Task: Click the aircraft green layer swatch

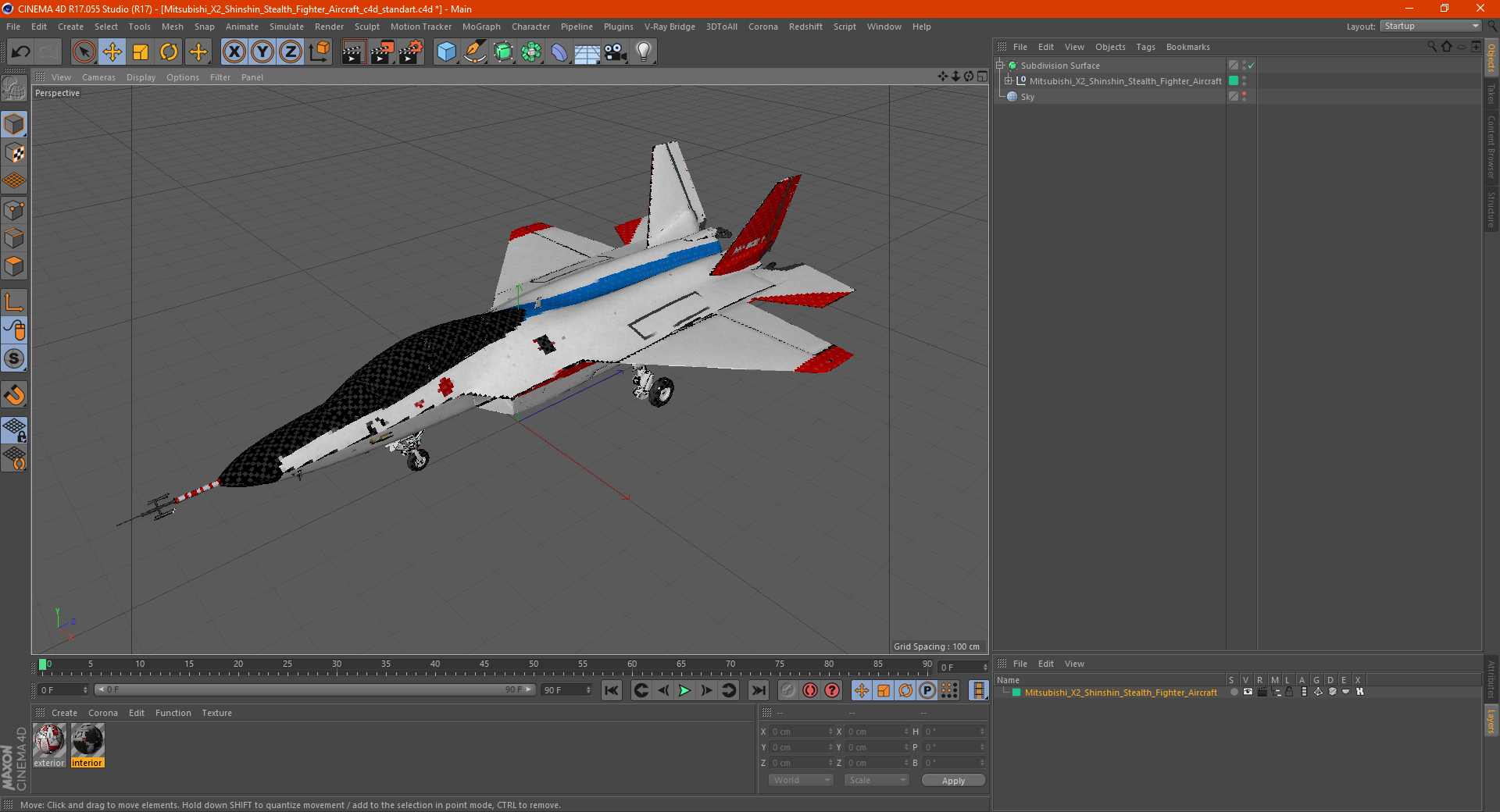Action: [1234, 81]
